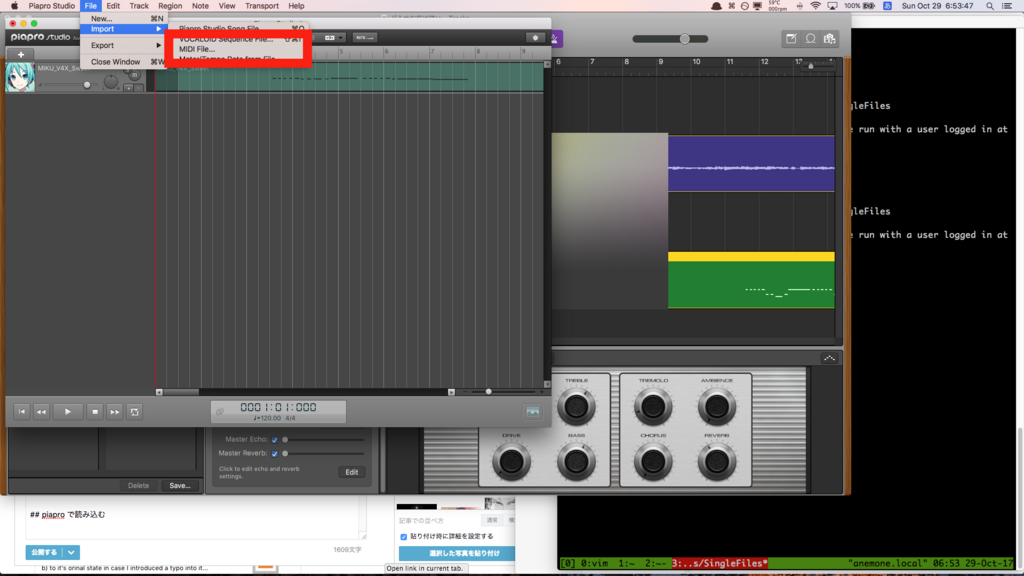Image resolution: width=1024 pixels, height=576 pixels.
Task: Turn the DRIVE amp knob
Action: (x=511, y=462)
